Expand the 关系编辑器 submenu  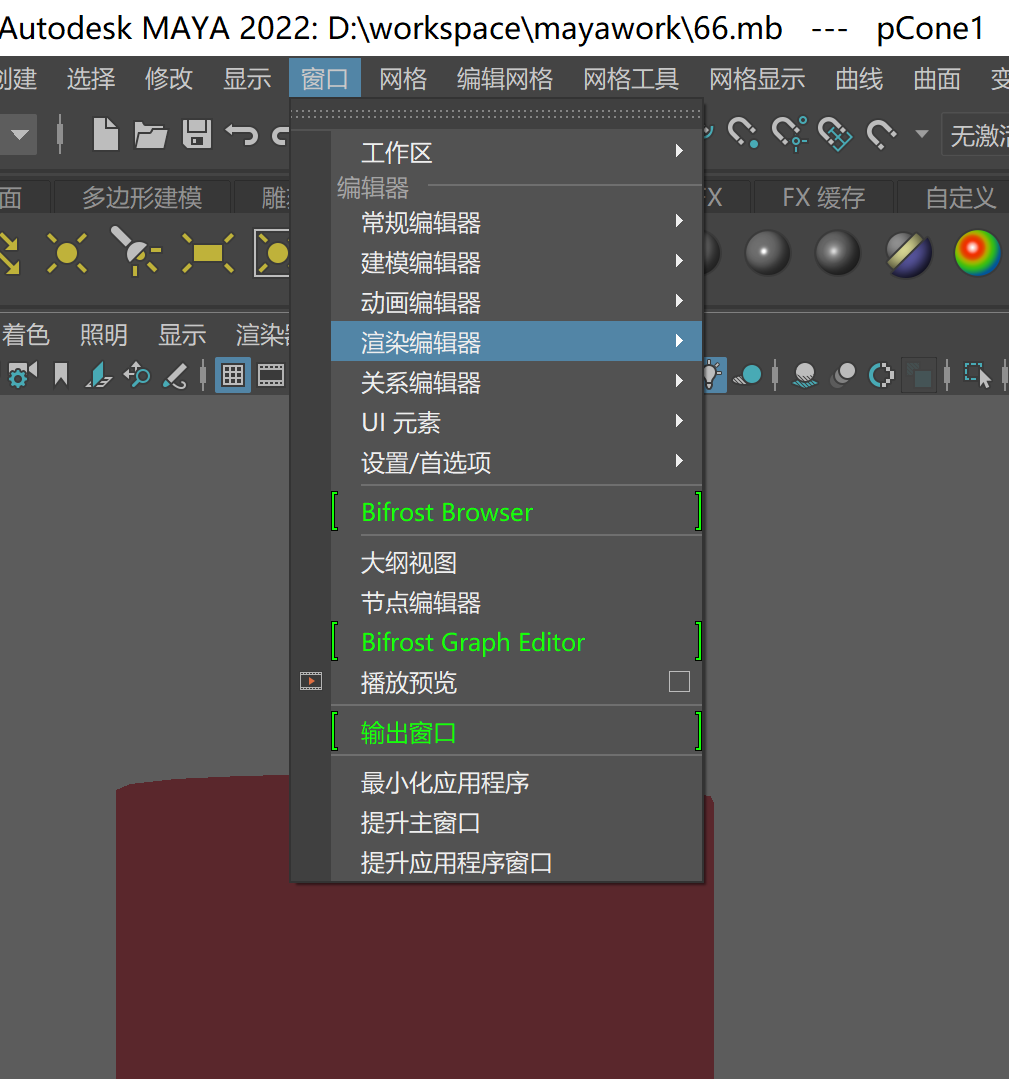(516, 382)
